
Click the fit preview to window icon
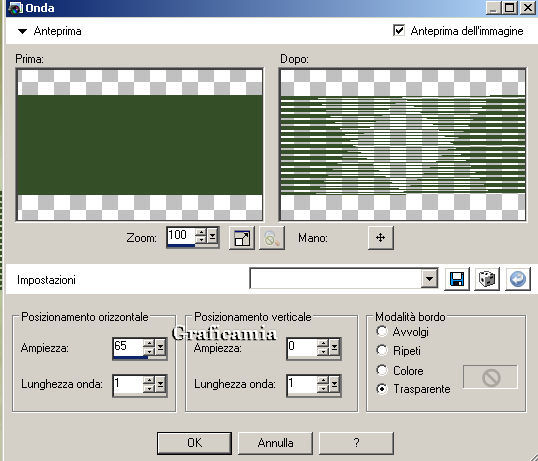[x=242, y=238]
